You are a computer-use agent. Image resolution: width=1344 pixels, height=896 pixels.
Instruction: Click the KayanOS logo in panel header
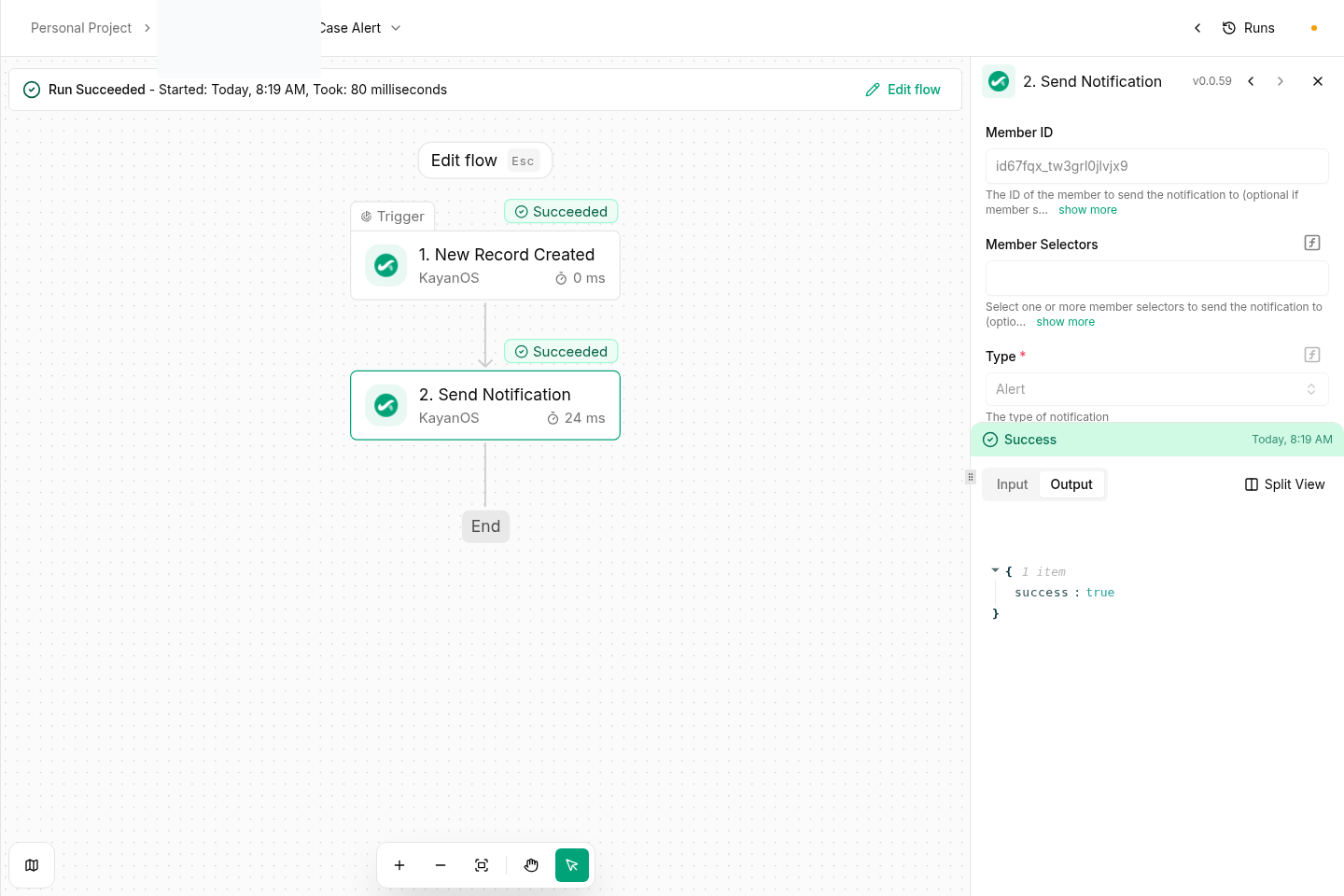tap(999, 81)
